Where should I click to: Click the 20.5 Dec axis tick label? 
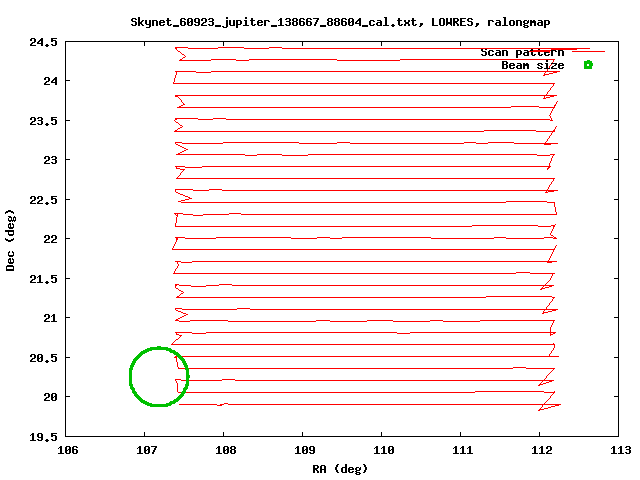(x=43, y=358)
